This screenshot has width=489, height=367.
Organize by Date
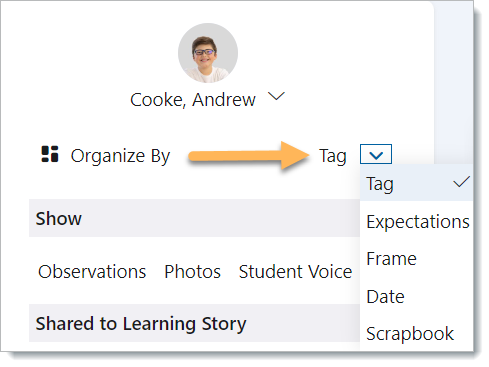point(385,296)
